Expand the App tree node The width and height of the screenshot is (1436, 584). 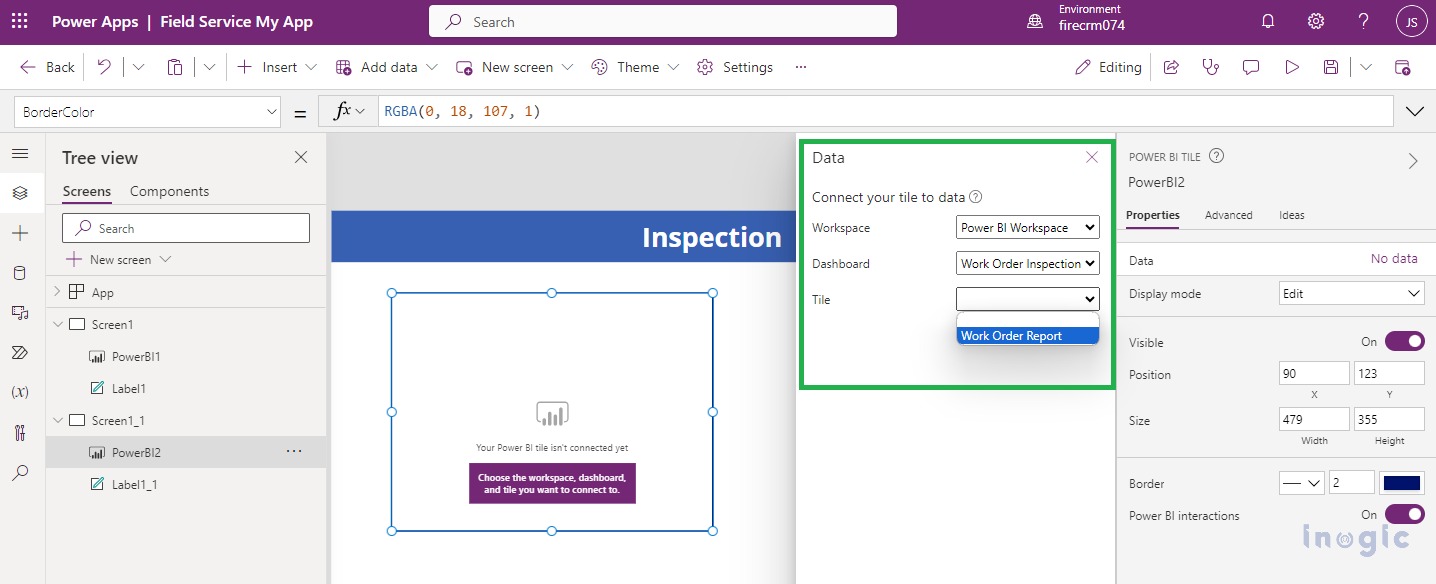click(57, 292)
